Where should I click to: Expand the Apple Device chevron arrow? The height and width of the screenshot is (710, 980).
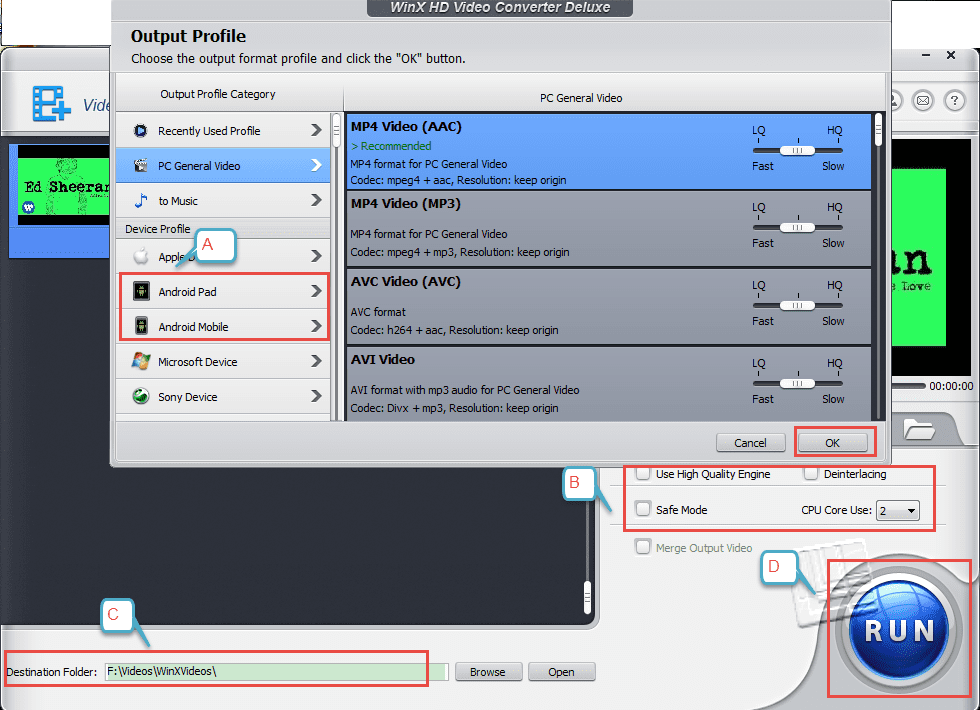(x=316, y=256)
